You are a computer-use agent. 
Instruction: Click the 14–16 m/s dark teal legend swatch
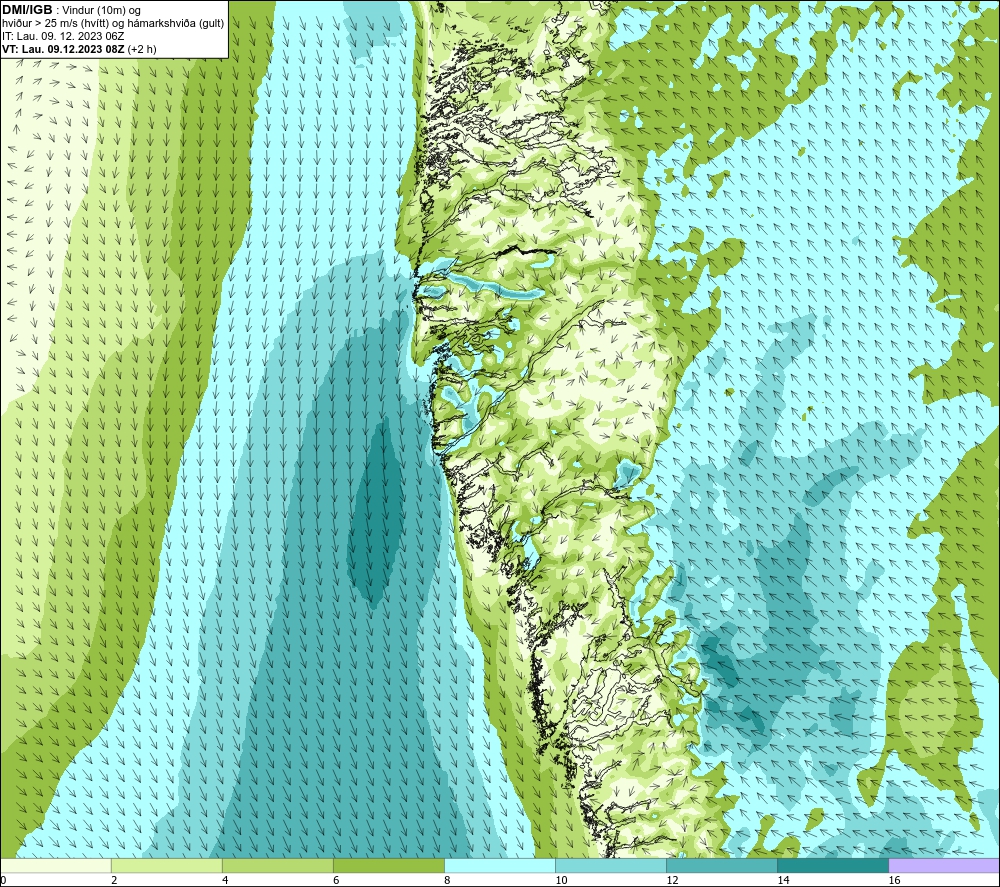833,866
